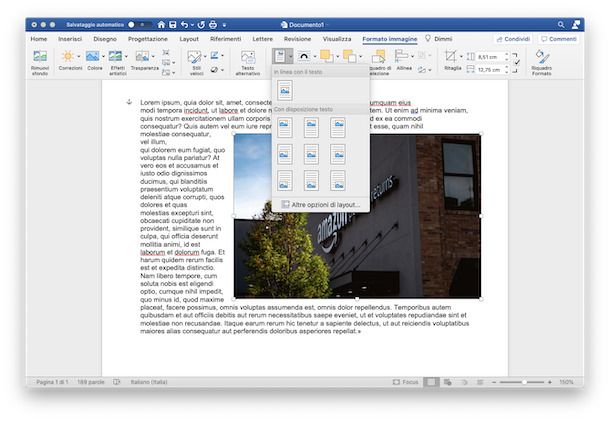Click the zoom slider handle

click(x=524, y=382)
